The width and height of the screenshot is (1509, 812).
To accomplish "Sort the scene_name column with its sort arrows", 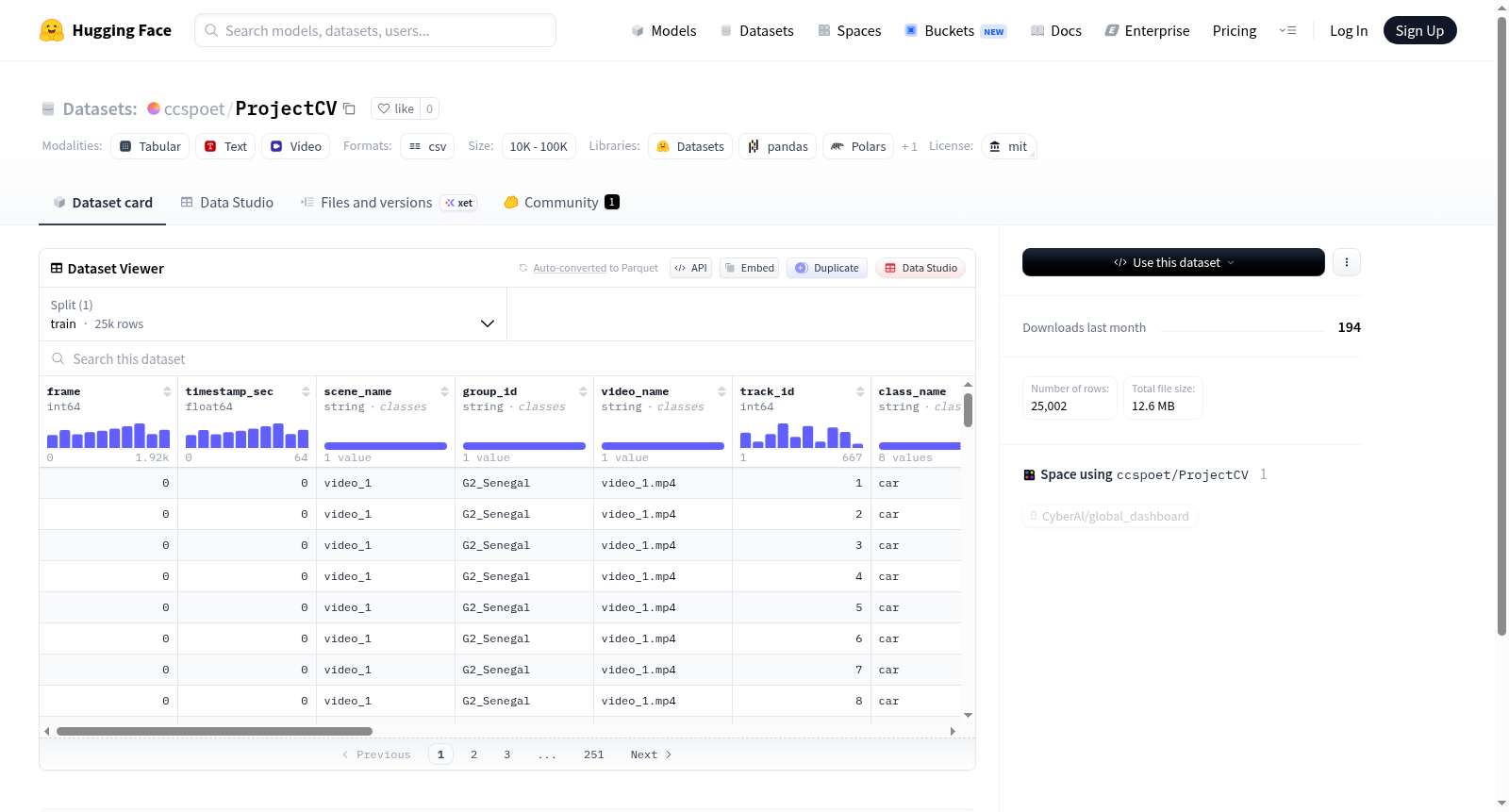I will 444,391.
